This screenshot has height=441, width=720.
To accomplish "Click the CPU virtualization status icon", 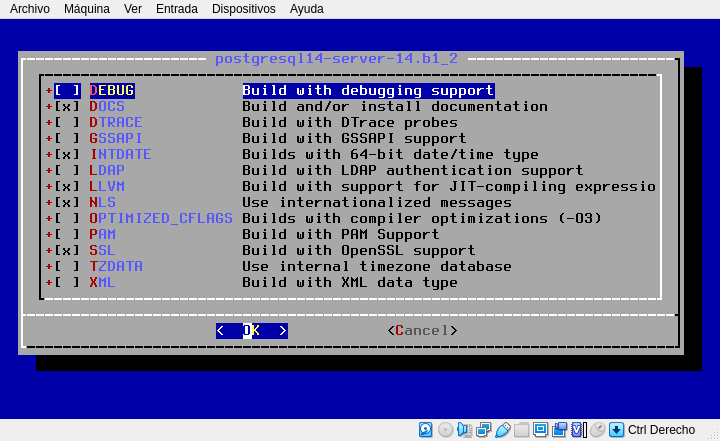I will tap(579, 430).
